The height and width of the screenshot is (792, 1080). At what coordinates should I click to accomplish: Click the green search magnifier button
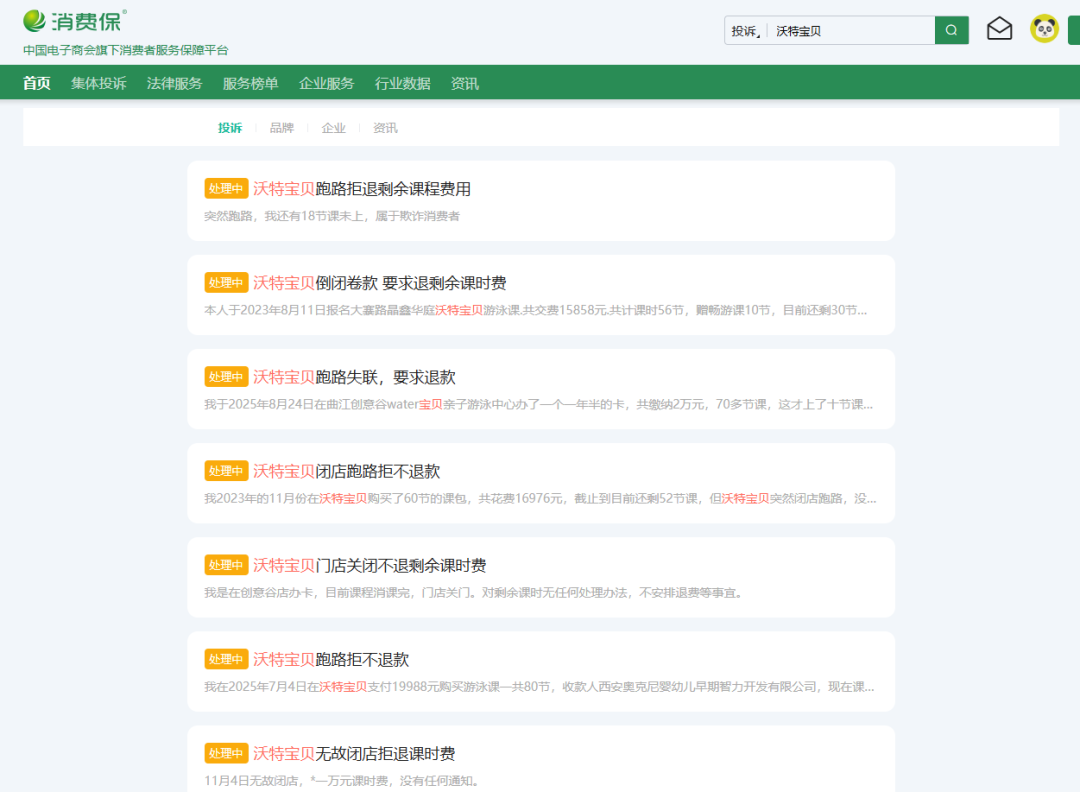click(951, 30)
